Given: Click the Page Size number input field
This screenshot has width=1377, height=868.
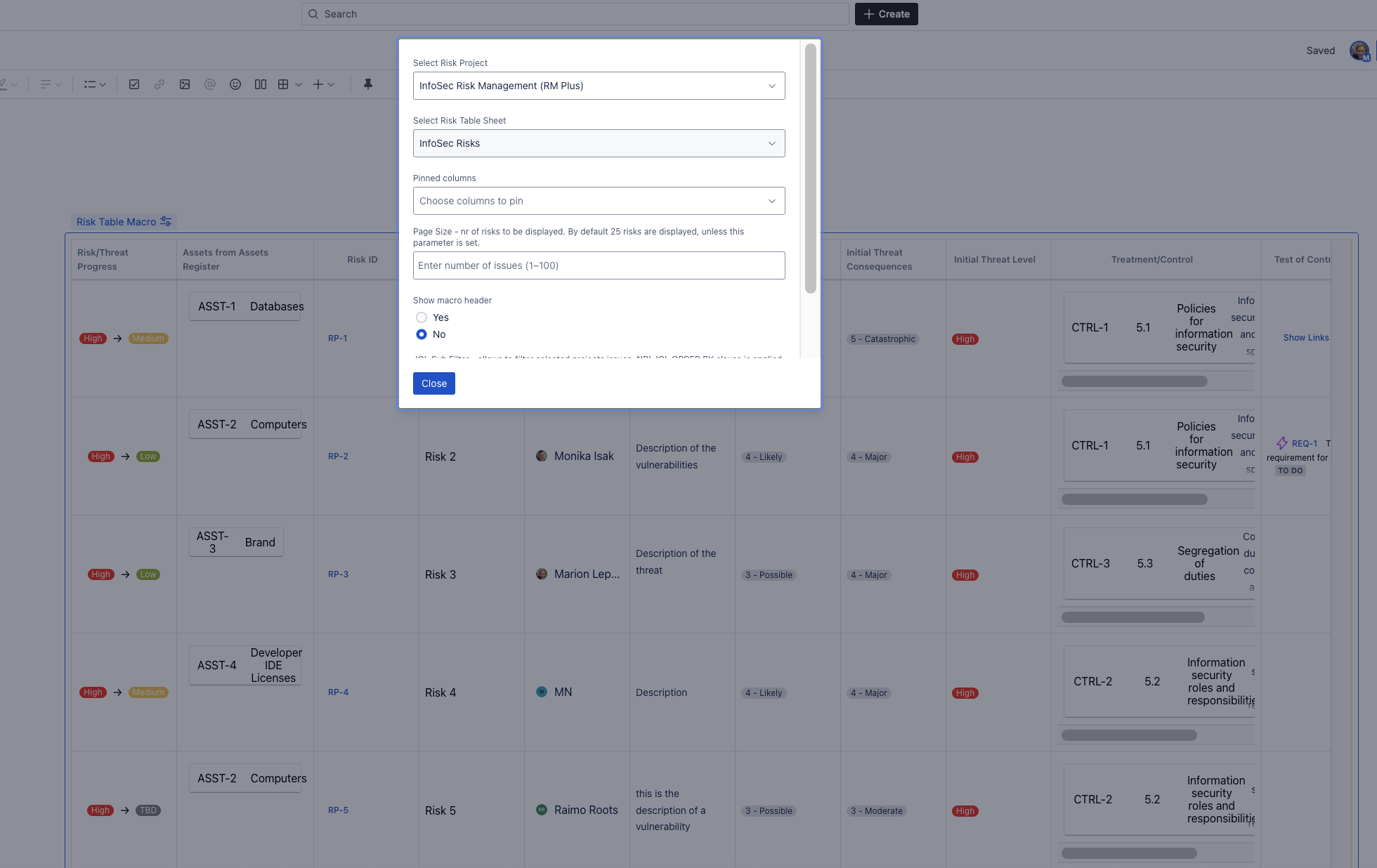Looking at the screenshot, I should pos(599,265).
